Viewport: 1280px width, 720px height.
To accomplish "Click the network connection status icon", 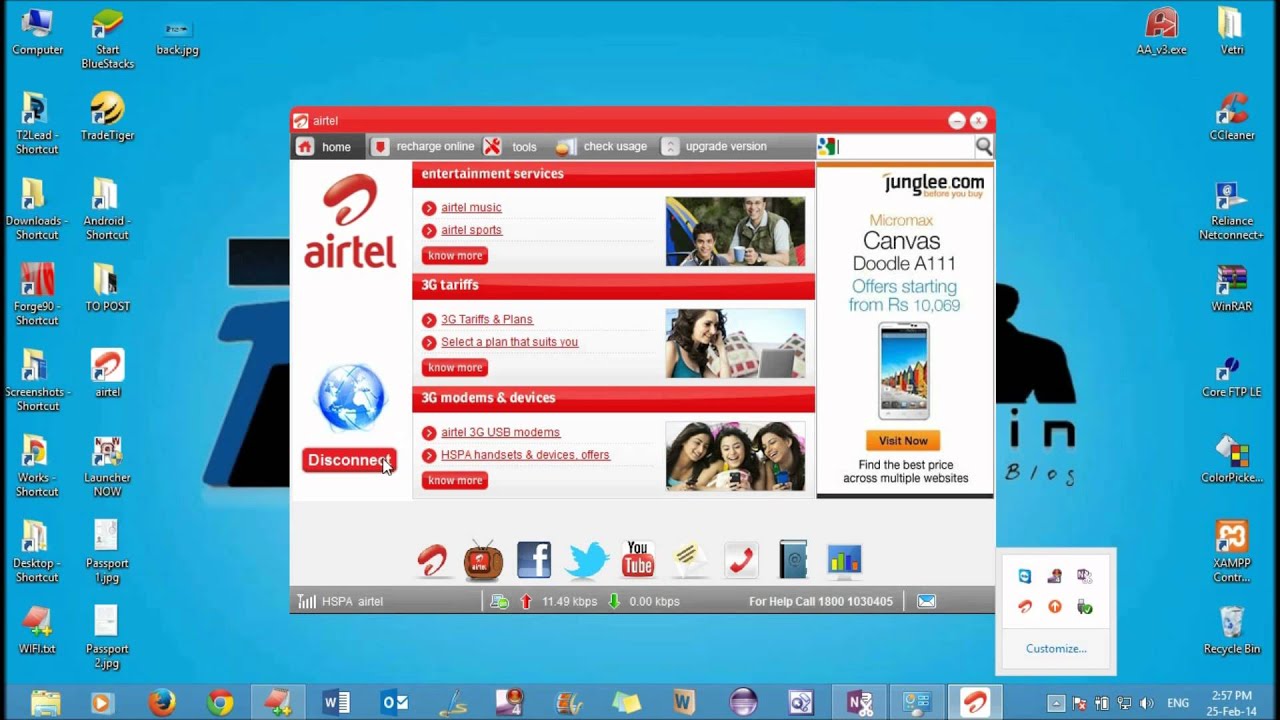I will tap(499, 601).
